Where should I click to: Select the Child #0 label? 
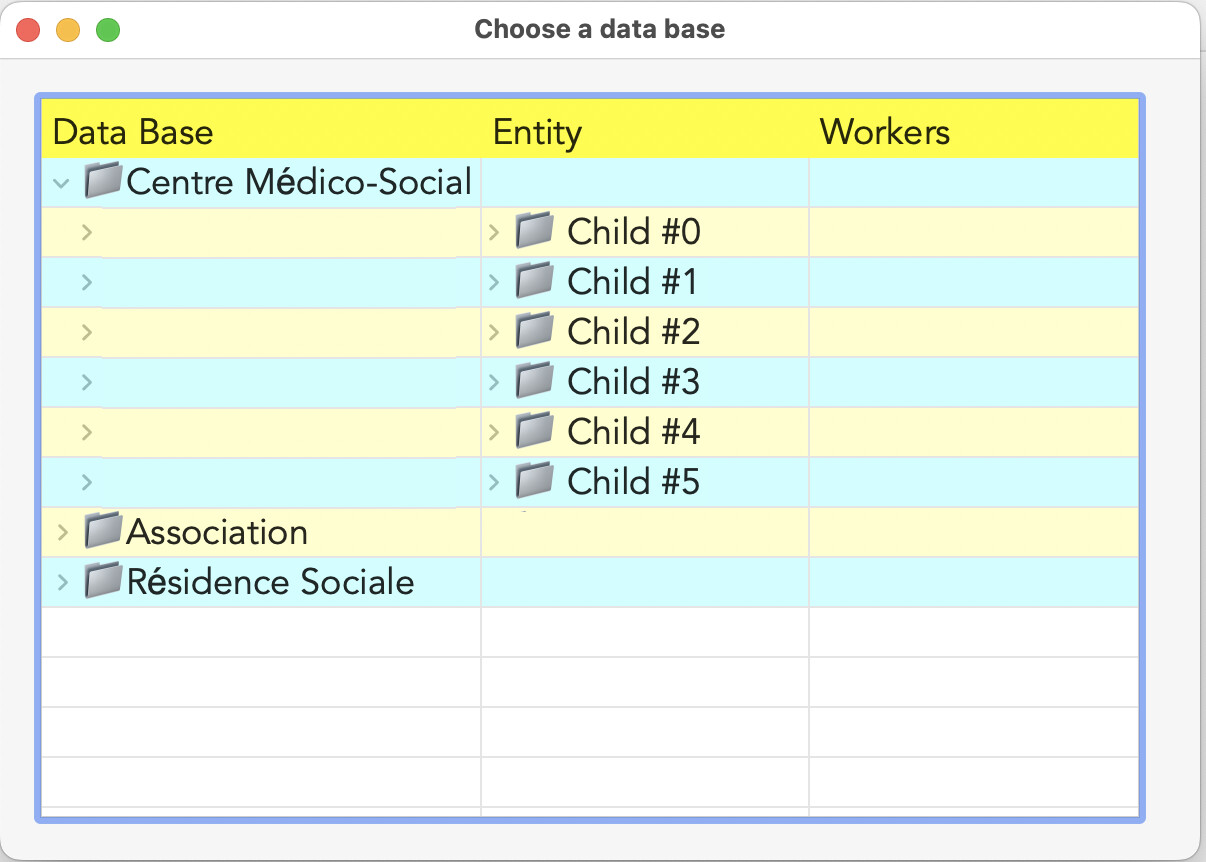pyautogui.click(x=634, y=232)
